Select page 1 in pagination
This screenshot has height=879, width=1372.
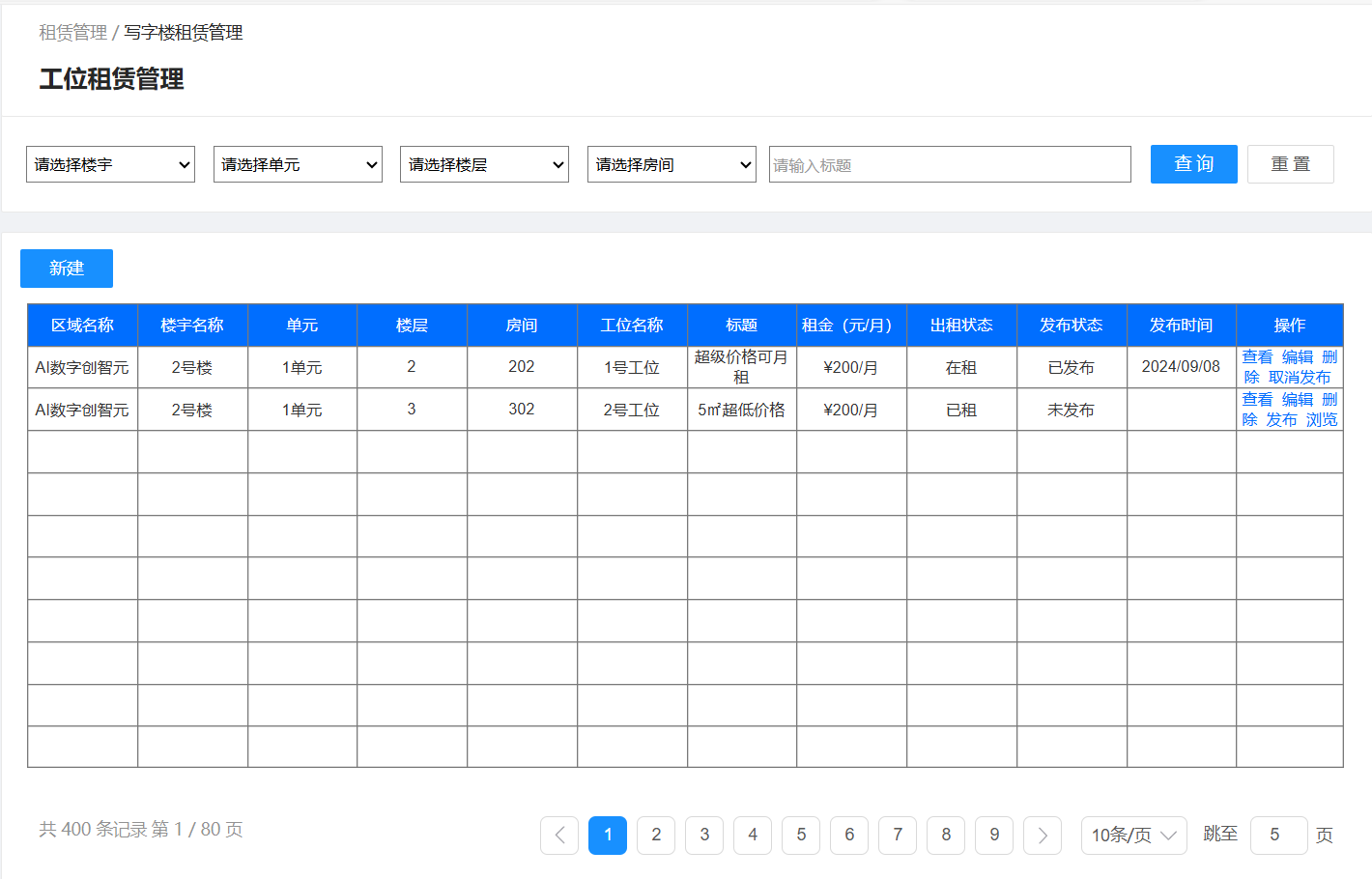608,836
